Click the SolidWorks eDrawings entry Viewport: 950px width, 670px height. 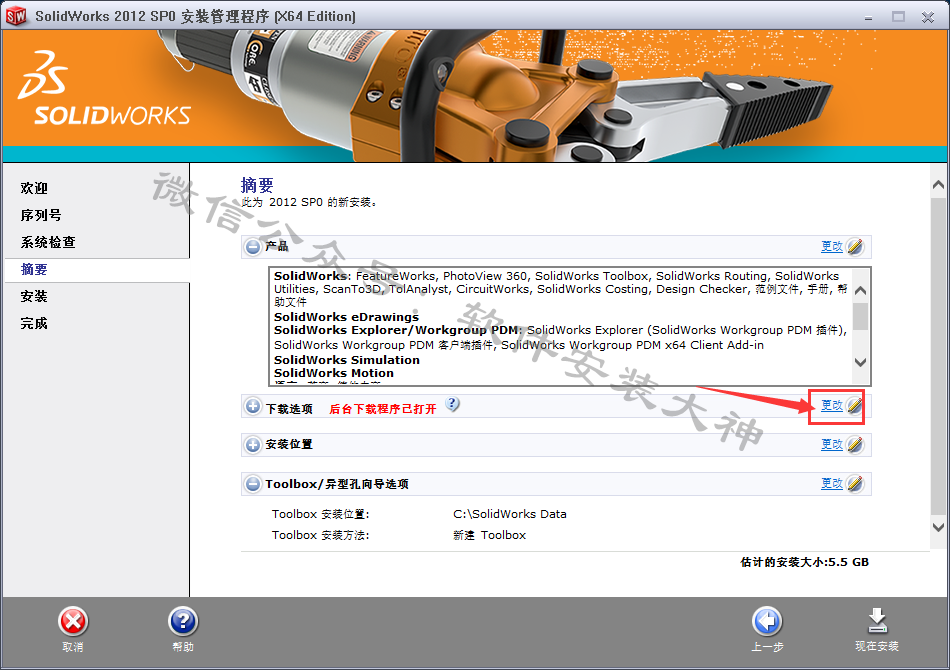(346, 317)
